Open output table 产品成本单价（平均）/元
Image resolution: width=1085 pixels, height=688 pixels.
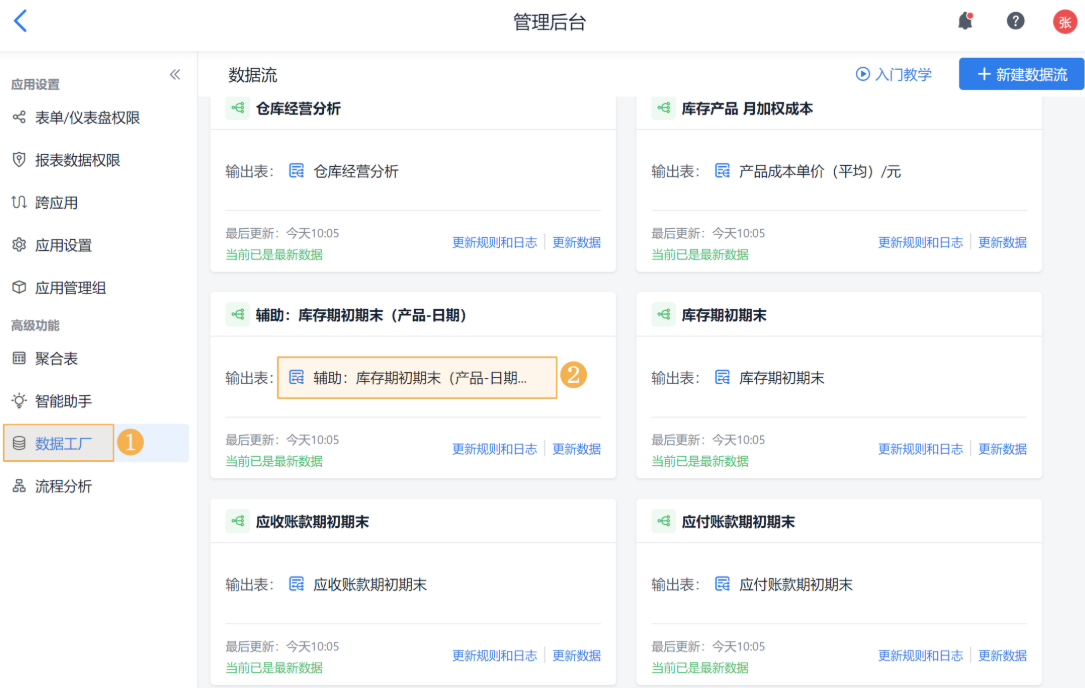pos(819,171)
